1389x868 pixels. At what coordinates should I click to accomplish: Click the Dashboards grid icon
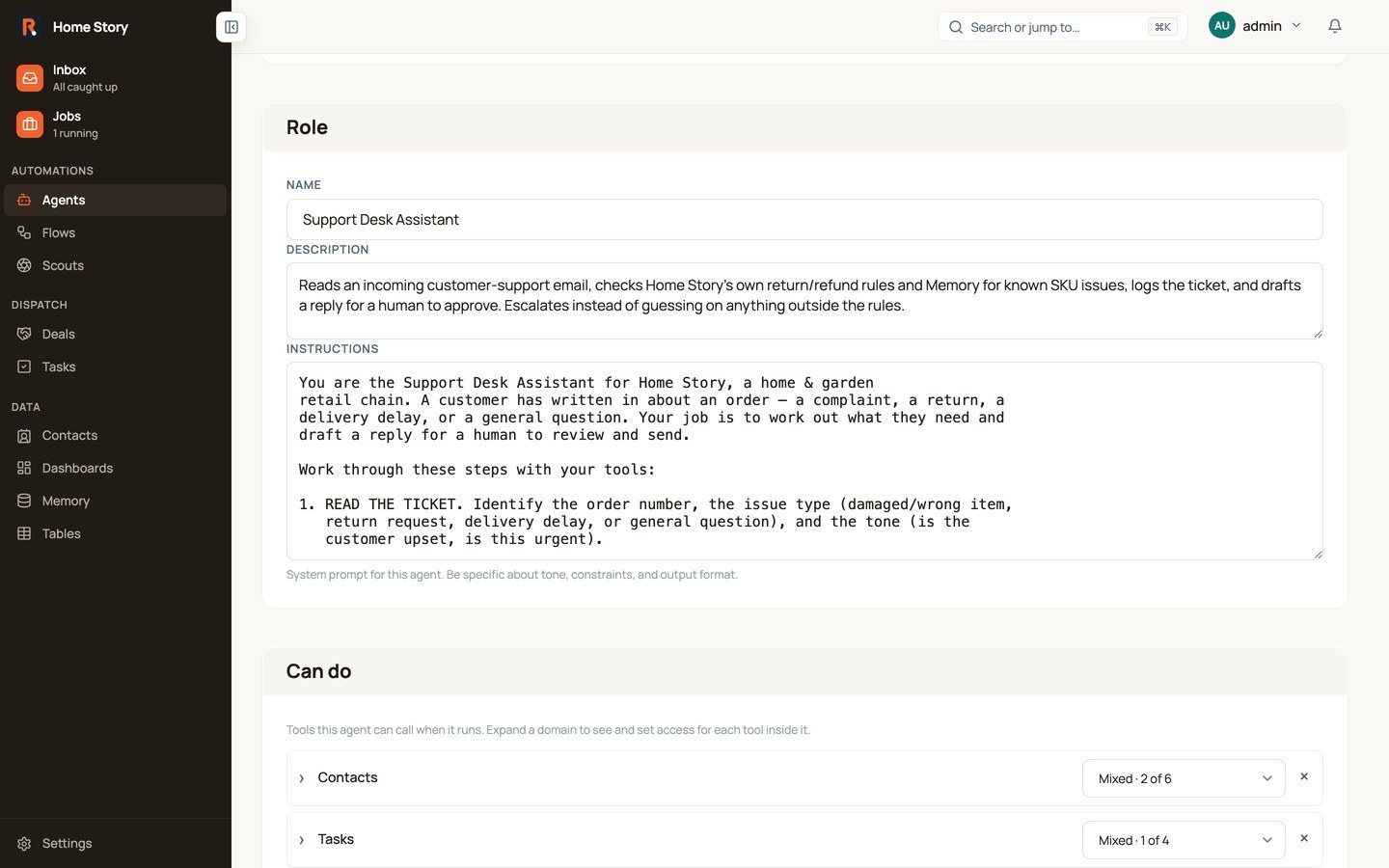[x=24, y=469]
